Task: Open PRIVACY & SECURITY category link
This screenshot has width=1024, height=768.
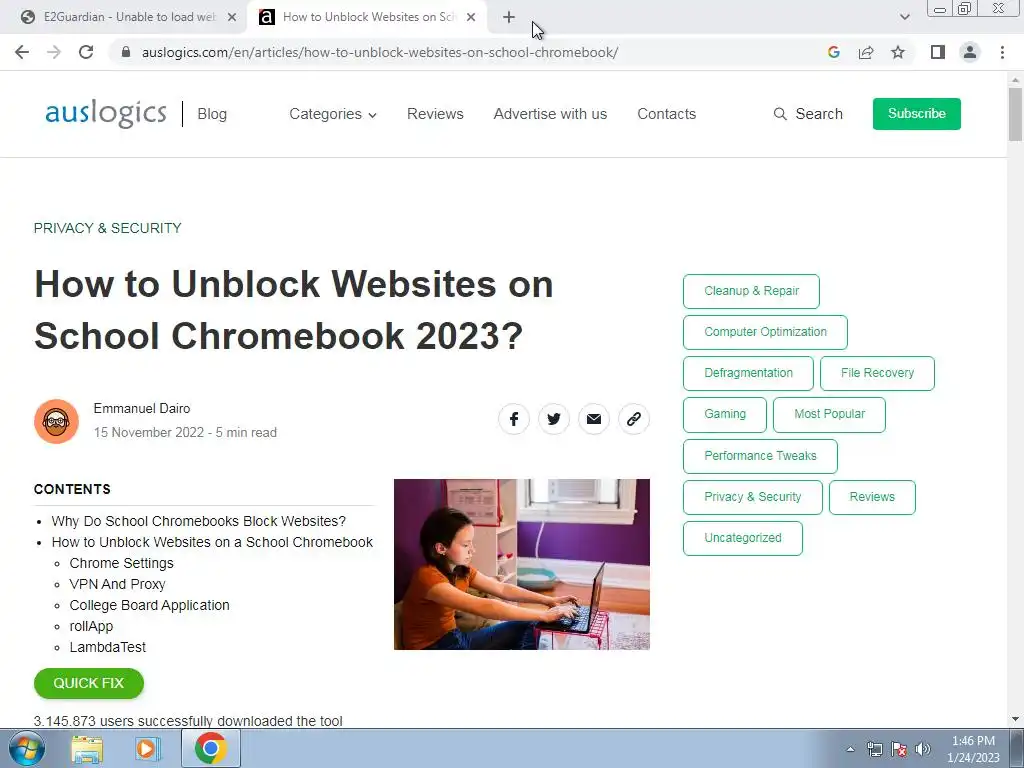Action: [108, 228]
